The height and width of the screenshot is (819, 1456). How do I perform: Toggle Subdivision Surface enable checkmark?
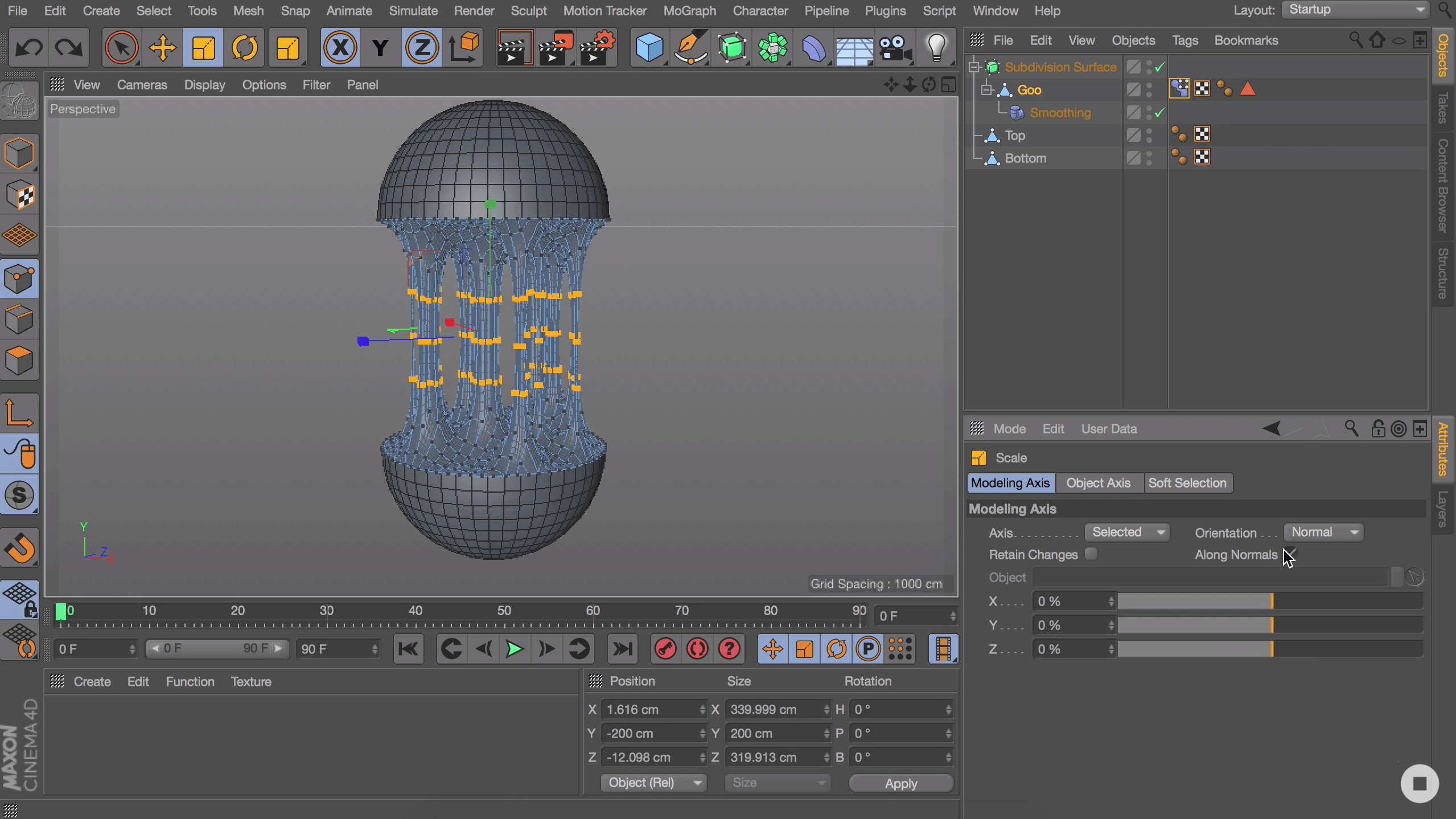(1160, 67)
